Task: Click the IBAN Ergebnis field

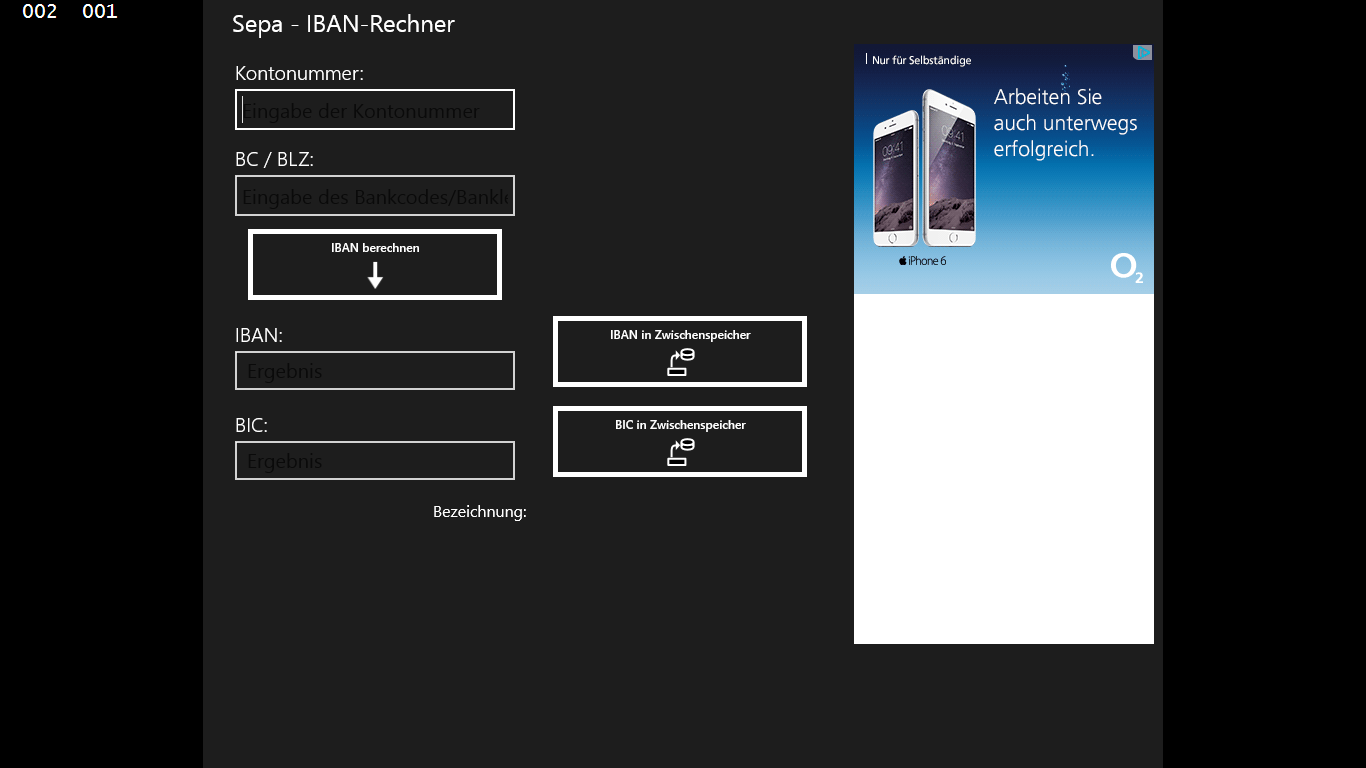Action: point(375,371)
